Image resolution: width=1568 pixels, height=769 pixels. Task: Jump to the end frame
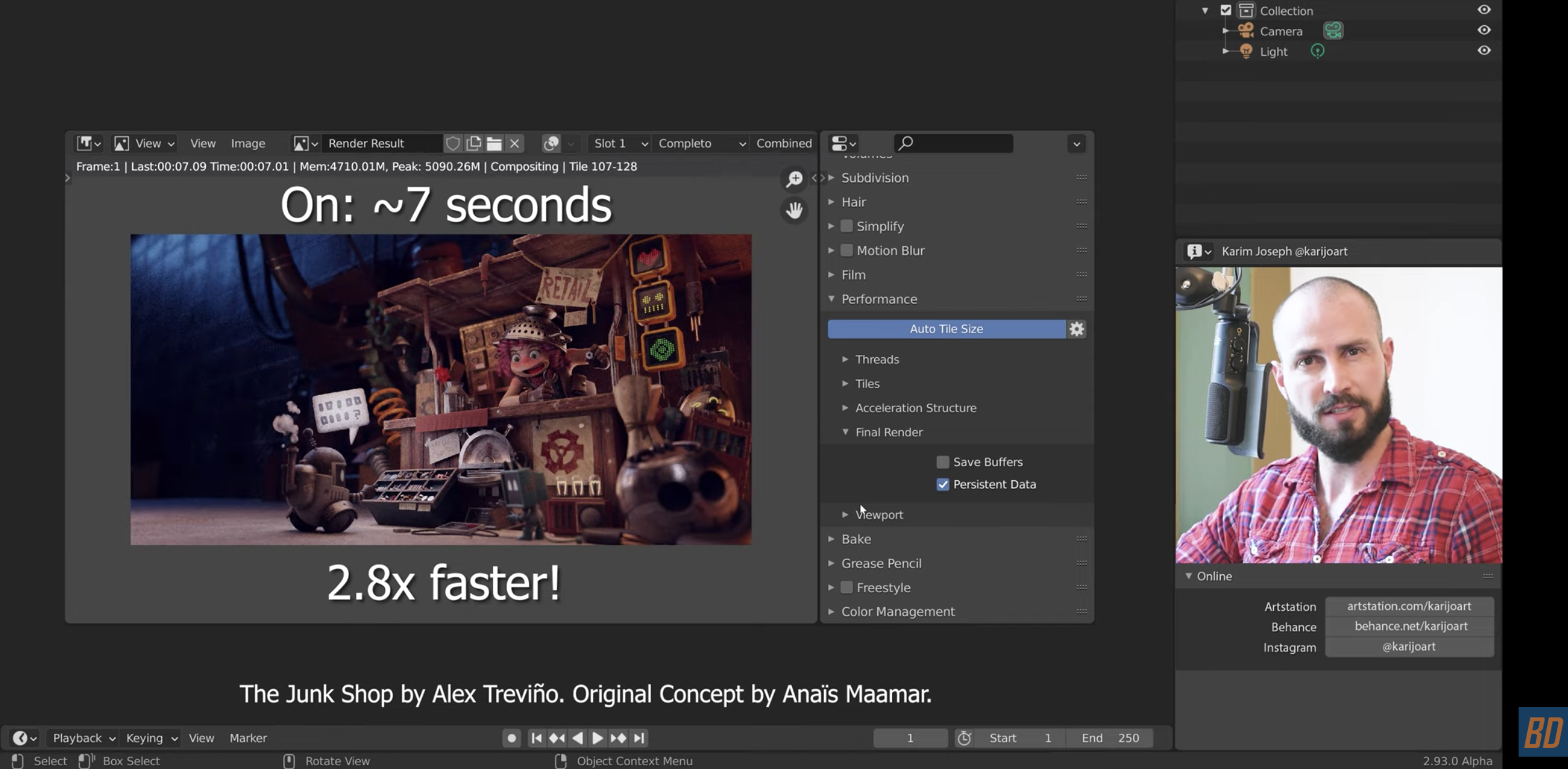639,737
